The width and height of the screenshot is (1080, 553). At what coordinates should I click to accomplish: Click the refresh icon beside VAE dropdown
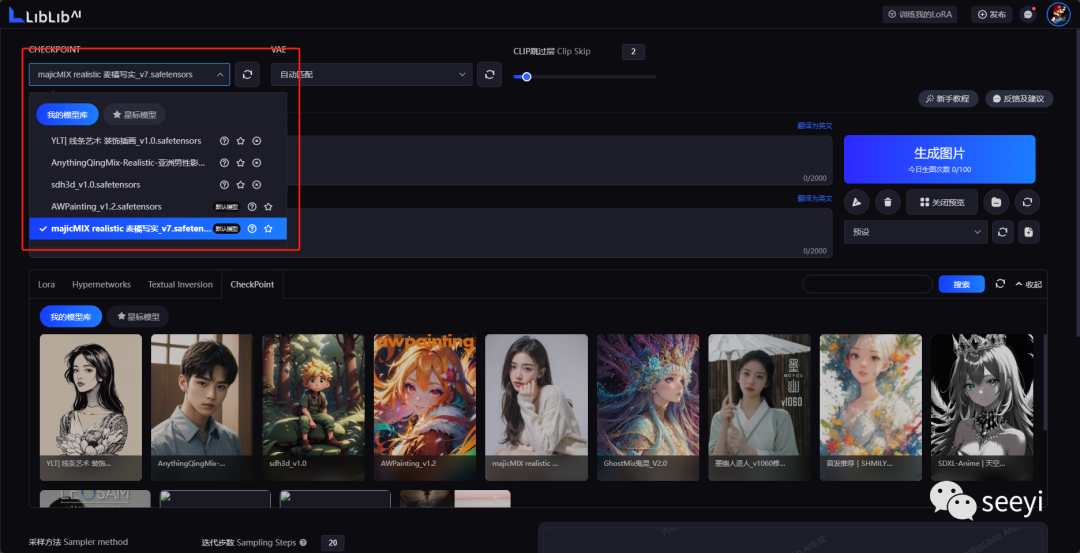click(489, 74)
